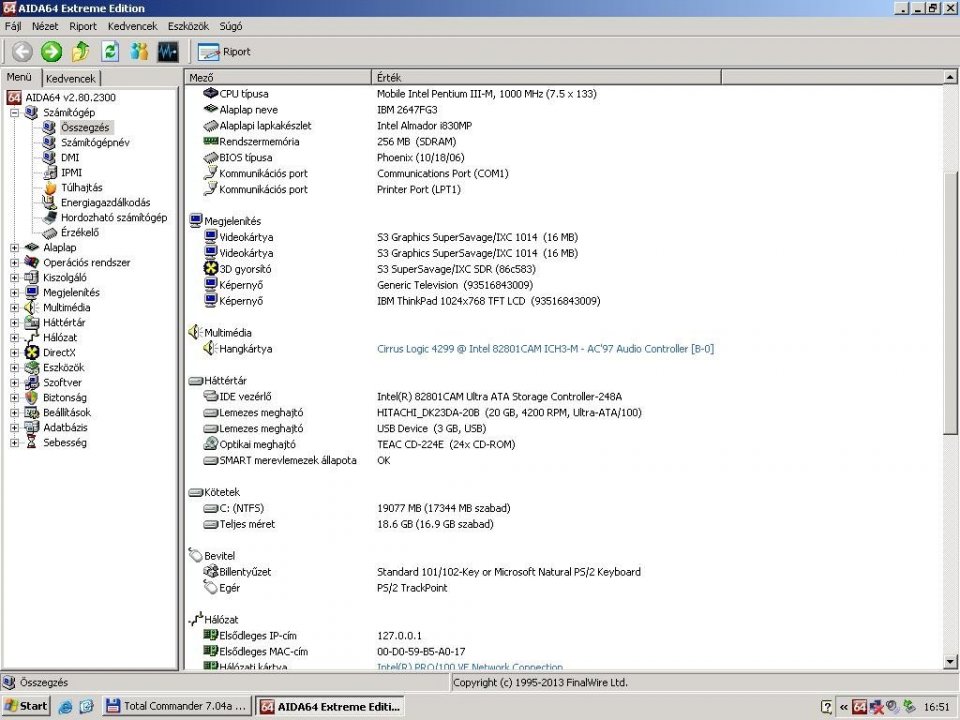Viewport: 960px width, 720px height.
Task: Click the green Forward arrow icon
Action: point(51,51)
